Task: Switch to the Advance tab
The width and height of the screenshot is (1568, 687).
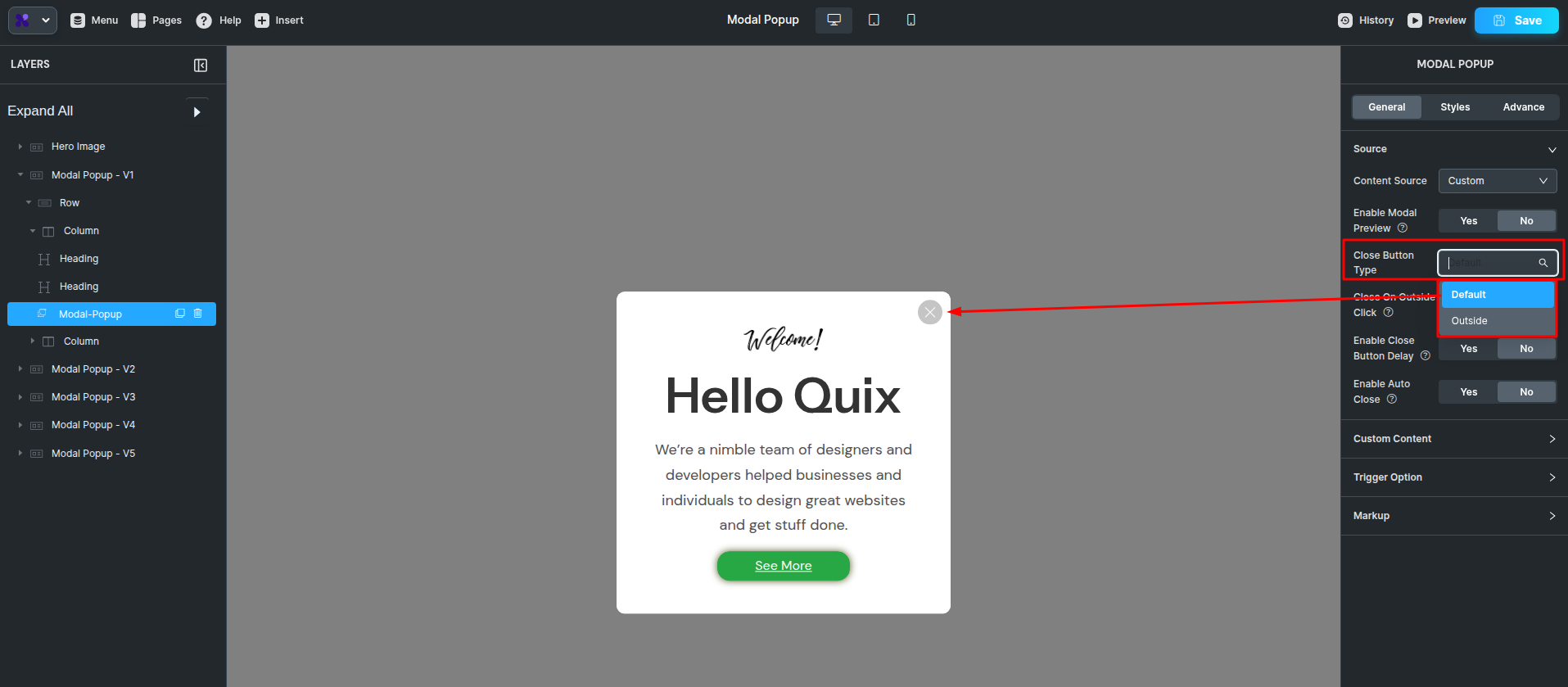Action: 1524,107
